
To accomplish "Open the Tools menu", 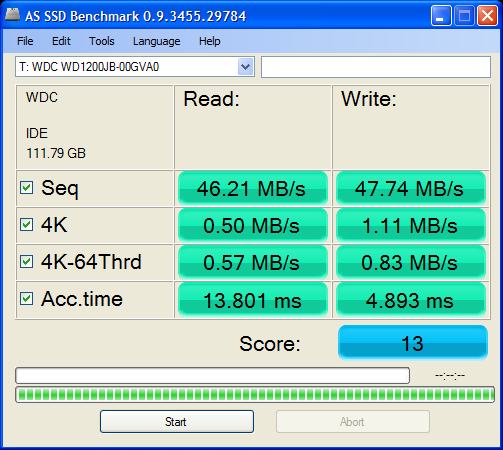I will [102, 41].
